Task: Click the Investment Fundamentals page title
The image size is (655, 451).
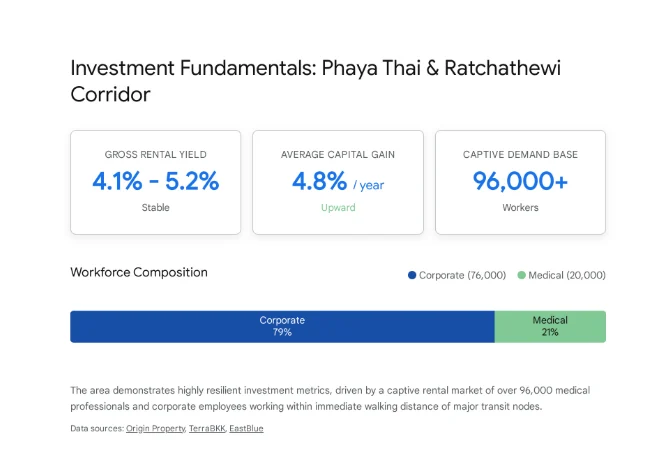Action: pos(316,81)
